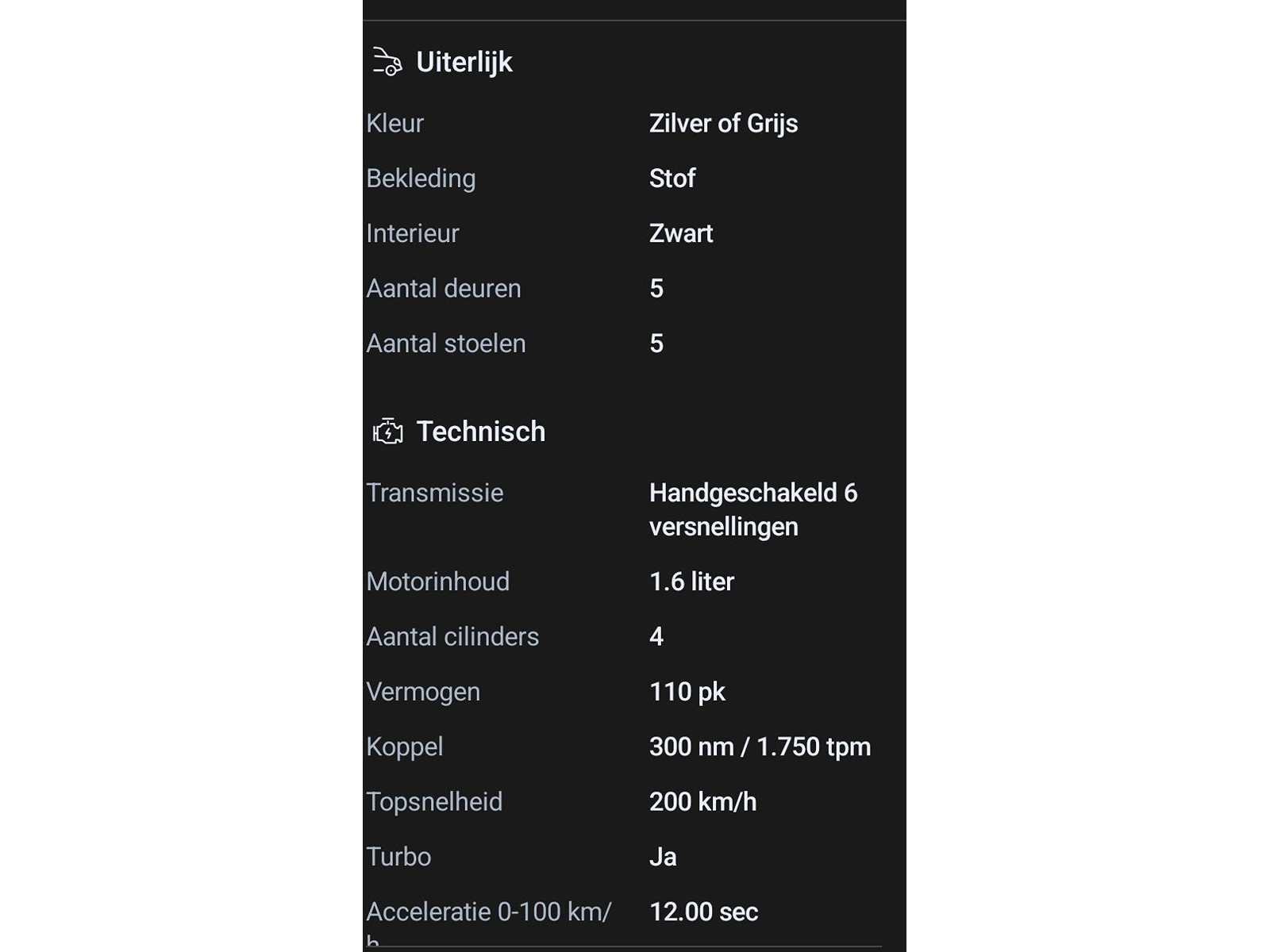Click the Aantal deuren label
Viewport: 1270px width, 952px height.
tap(444, 289)
